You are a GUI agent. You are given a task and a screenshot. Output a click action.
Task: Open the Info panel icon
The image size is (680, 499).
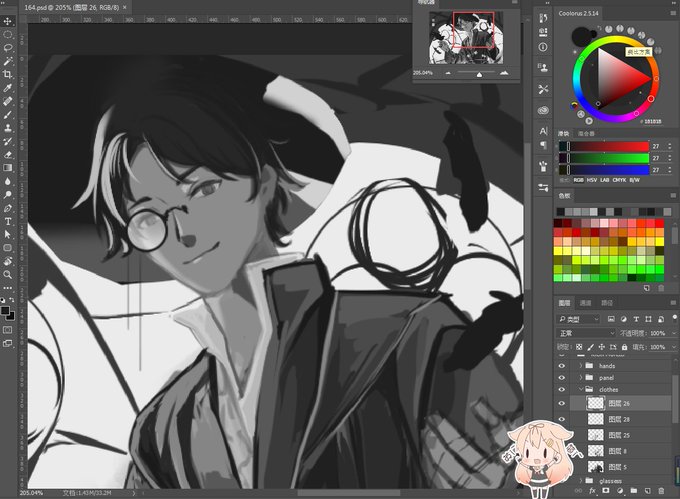543,47
